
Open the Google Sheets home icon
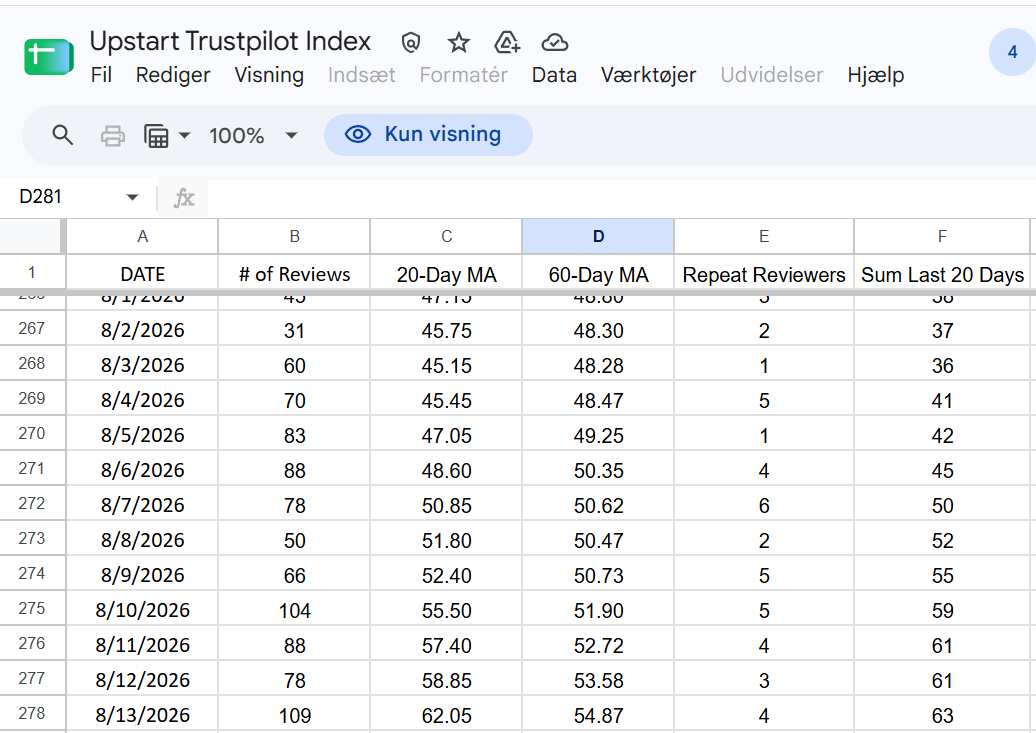[x=48, y=57]
